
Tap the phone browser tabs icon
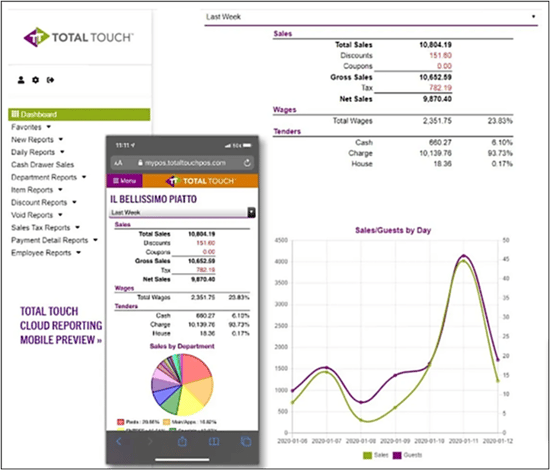(x=246, y=442)
